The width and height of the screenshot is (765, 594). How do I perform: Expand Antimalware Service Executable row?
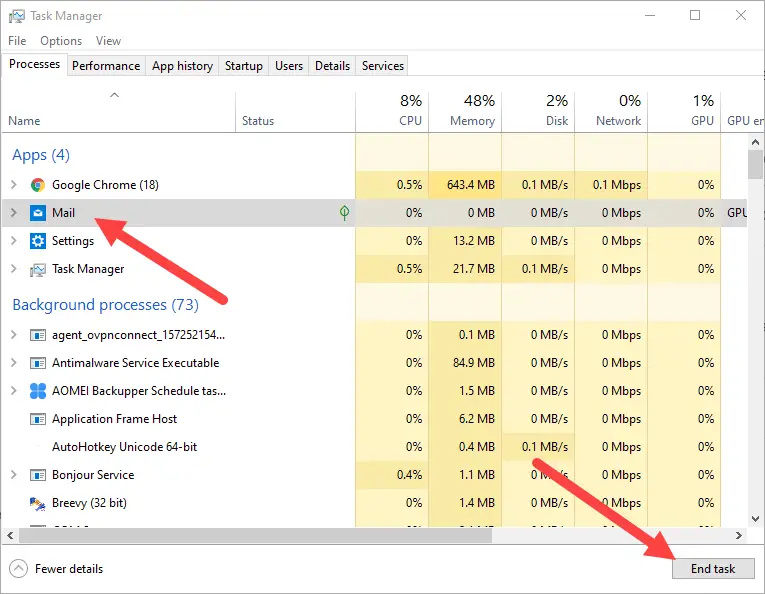[x=14, y=363]
